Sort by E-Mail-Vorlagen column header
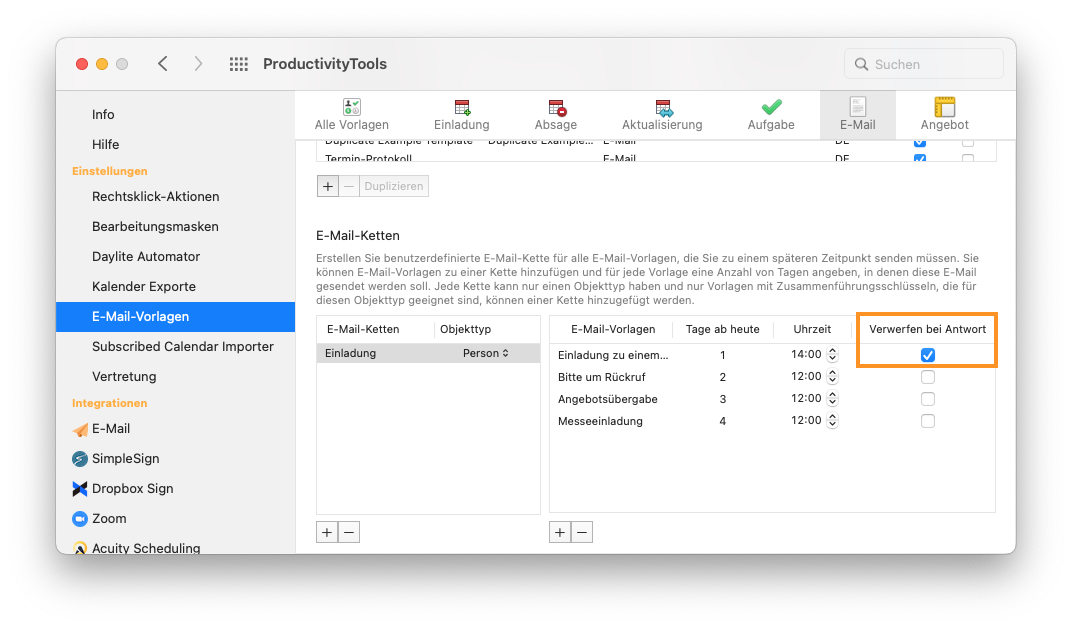The image size is (1072, 628). 613,329
